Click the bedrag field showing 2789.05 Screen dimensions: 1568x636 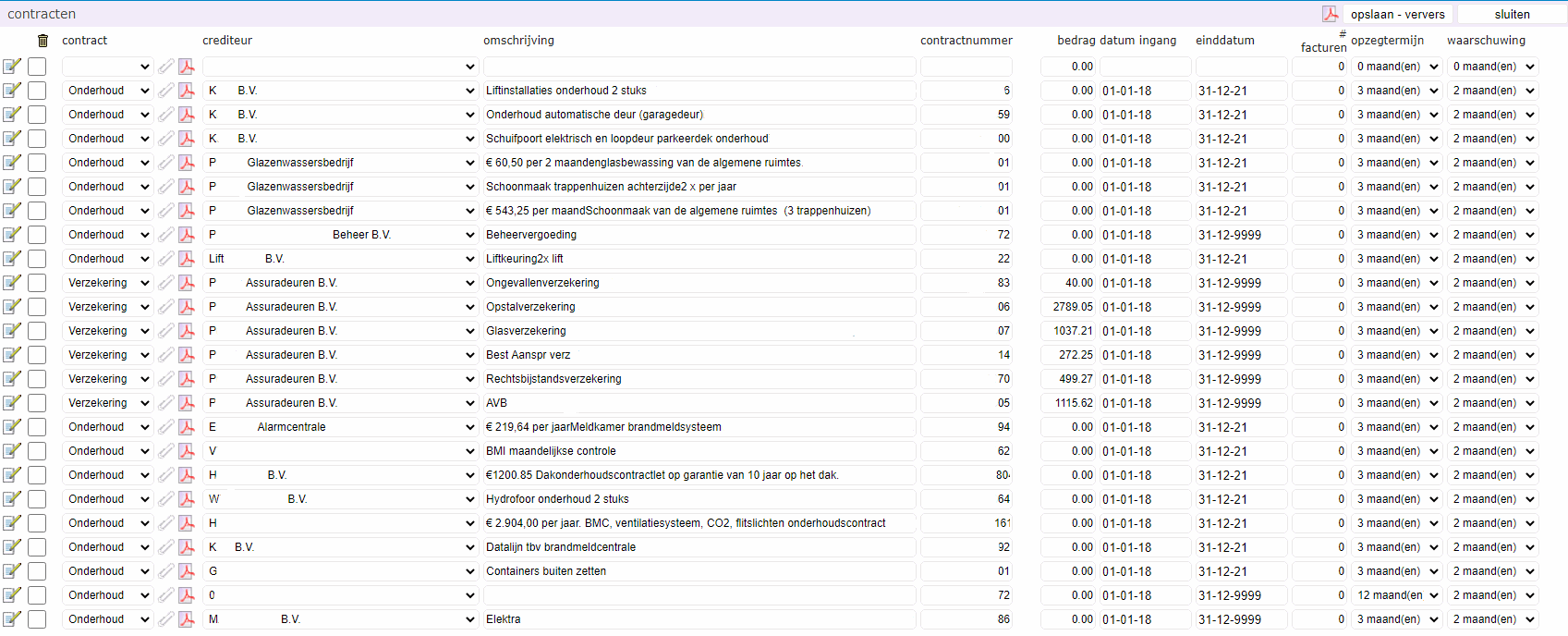coord(1068,307)
